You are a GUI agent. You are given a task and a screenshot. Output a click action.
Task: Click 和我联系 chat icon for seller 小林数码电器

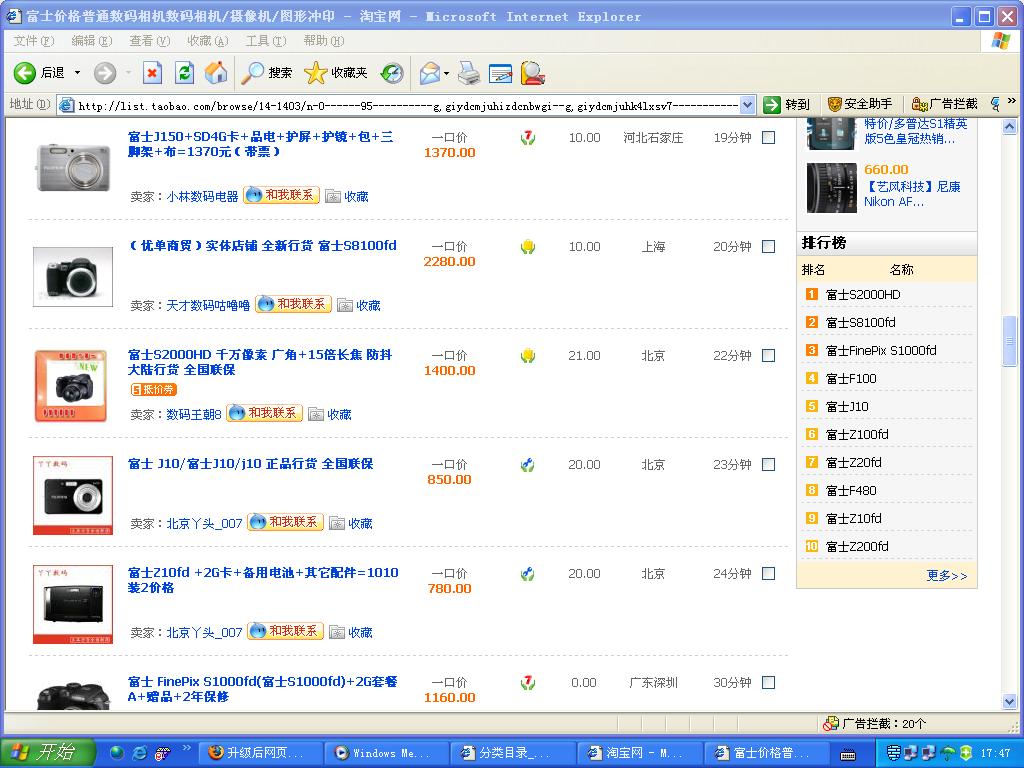pyautogui.click(x=281, y=196)
